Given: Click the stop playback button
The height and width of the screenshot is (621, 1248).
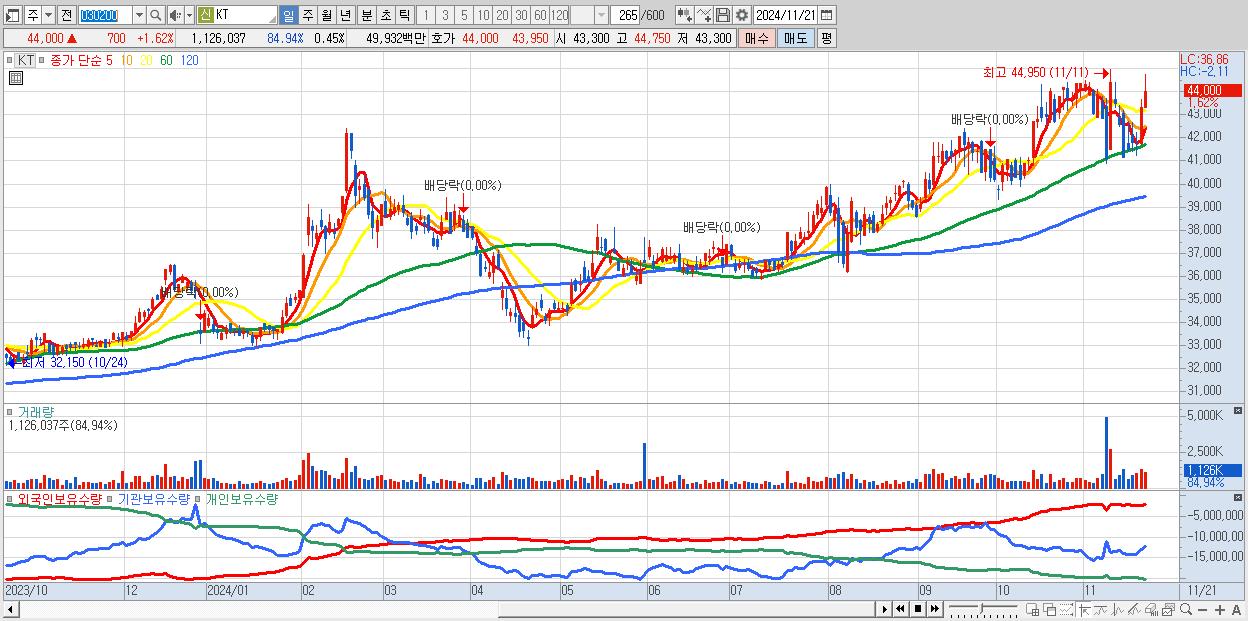Looking at the screenshot, I should tap(918, 609).
